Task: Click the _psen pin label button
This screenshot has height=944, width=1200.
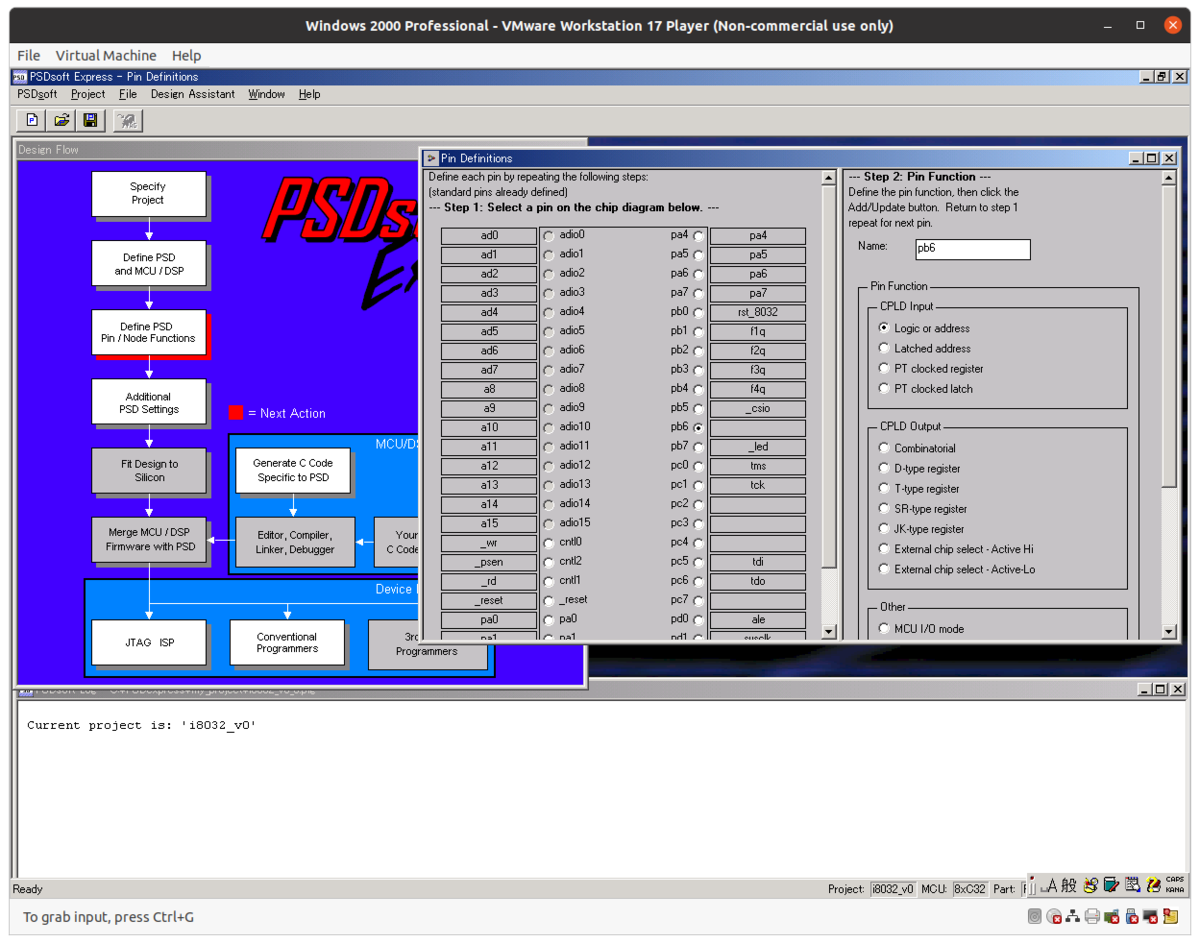Action: pyautogui.click(x=489, y=562)
